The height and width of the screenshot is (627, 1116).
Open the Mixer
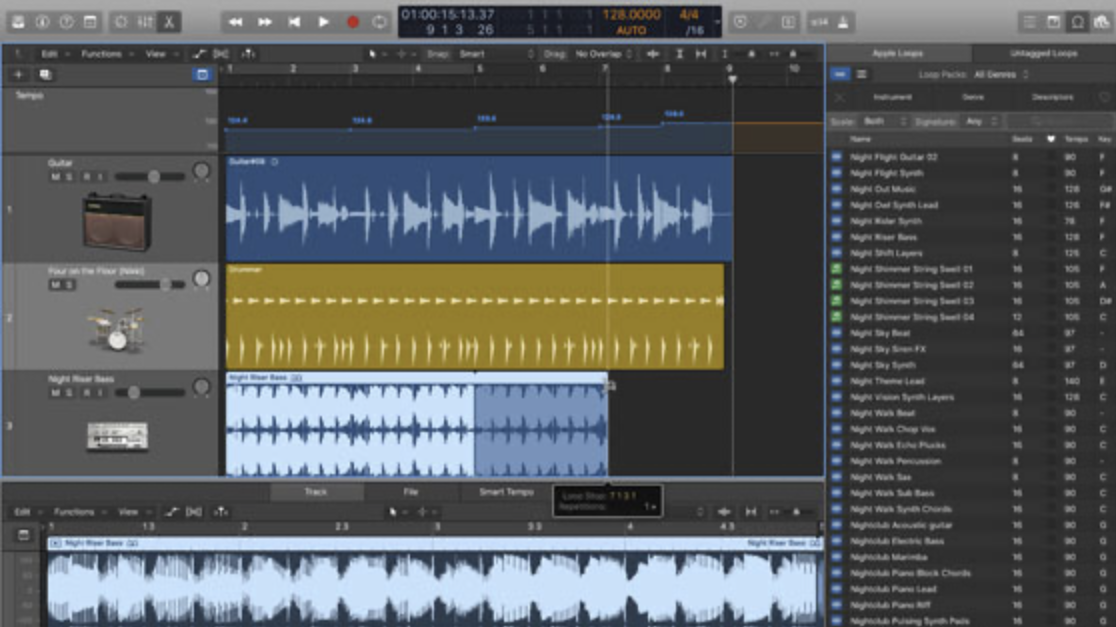tap(145, 22)
